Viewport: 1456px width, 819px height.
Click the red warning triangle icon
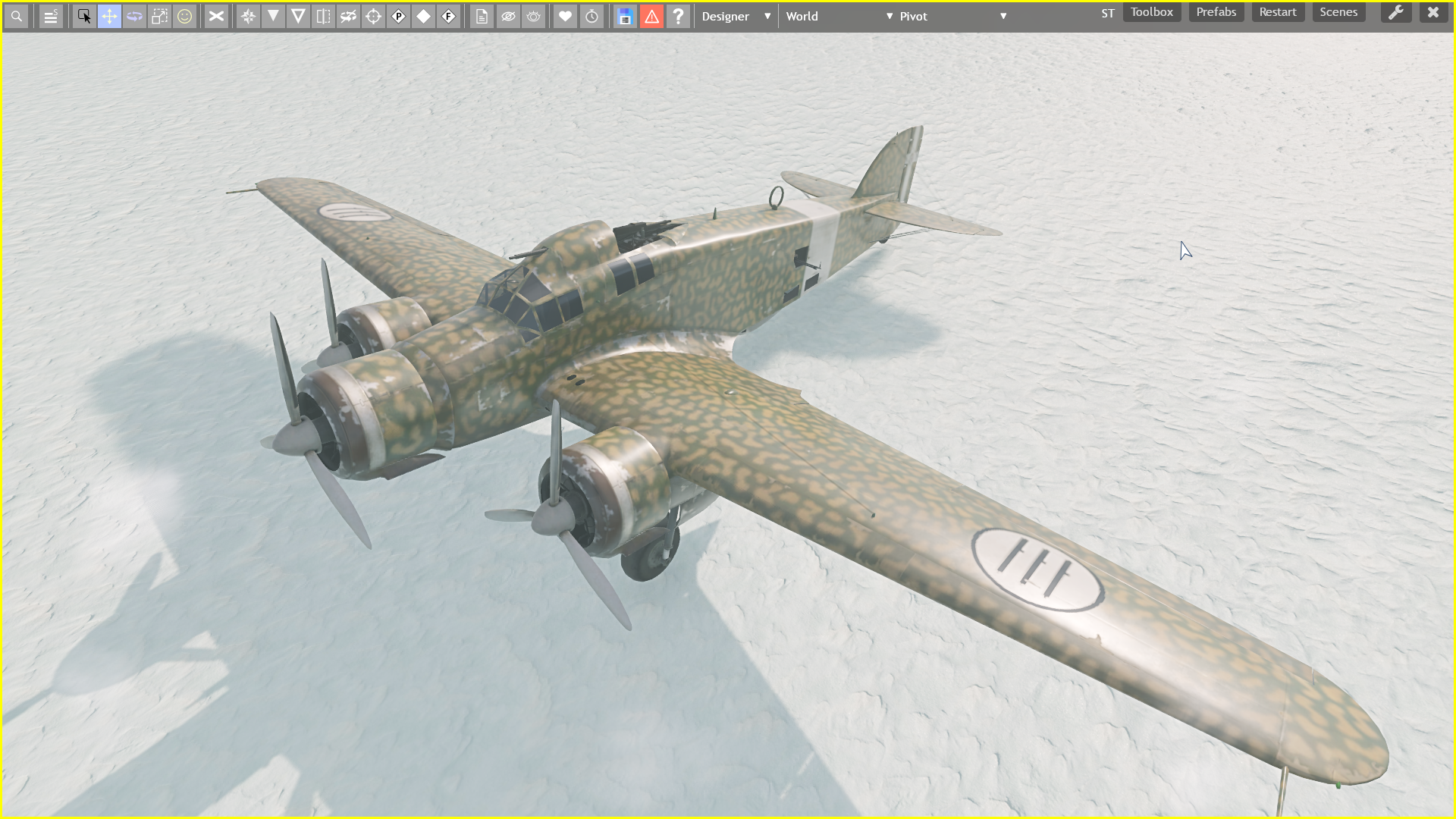tap(651, 16)
